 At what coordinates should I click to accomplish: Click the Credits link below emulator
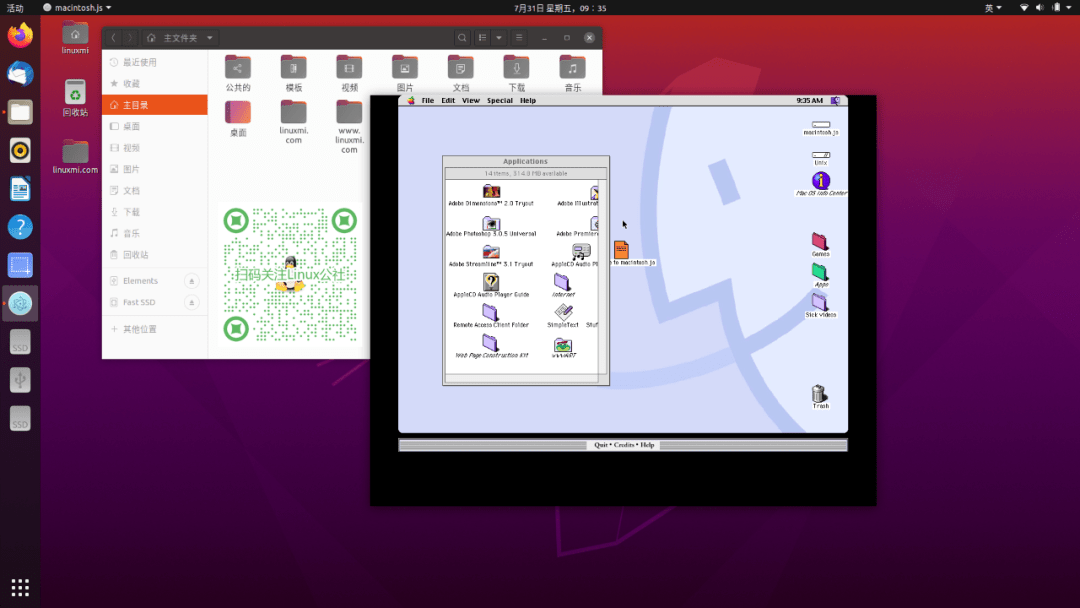click(624, 445)
